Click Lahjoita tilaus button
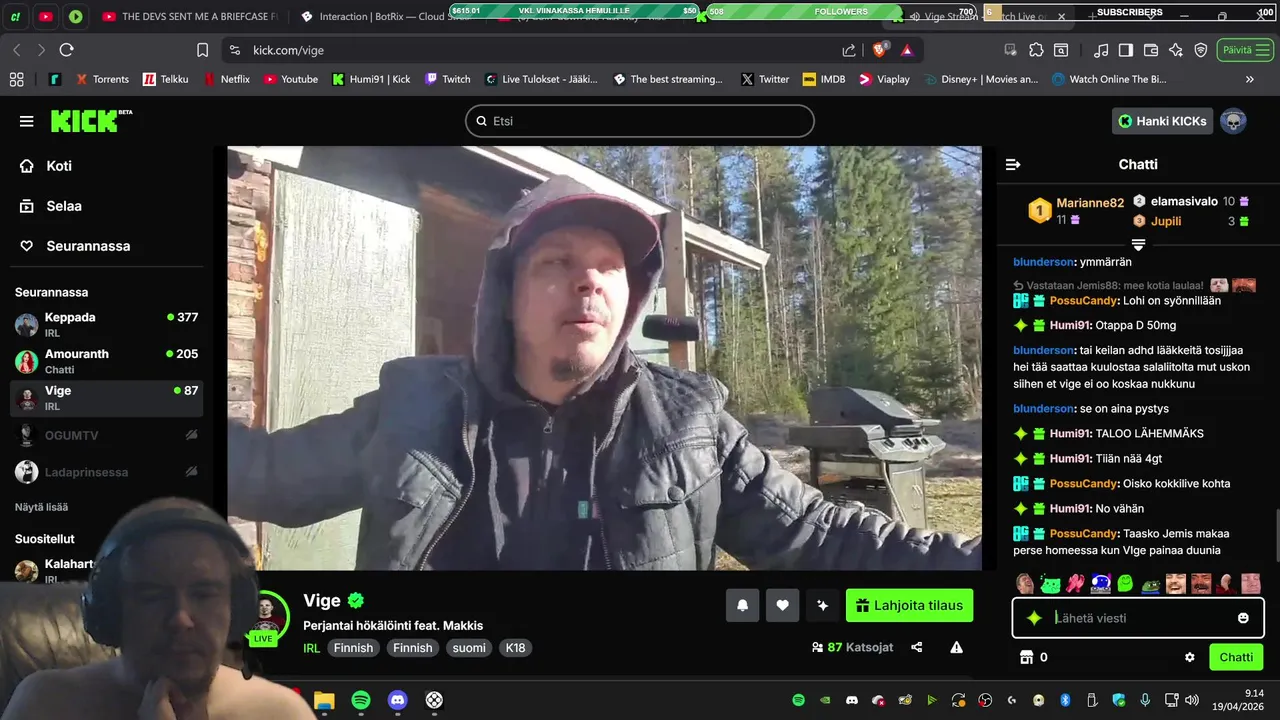The image size is (1280, 720). (x=909, y=605)
